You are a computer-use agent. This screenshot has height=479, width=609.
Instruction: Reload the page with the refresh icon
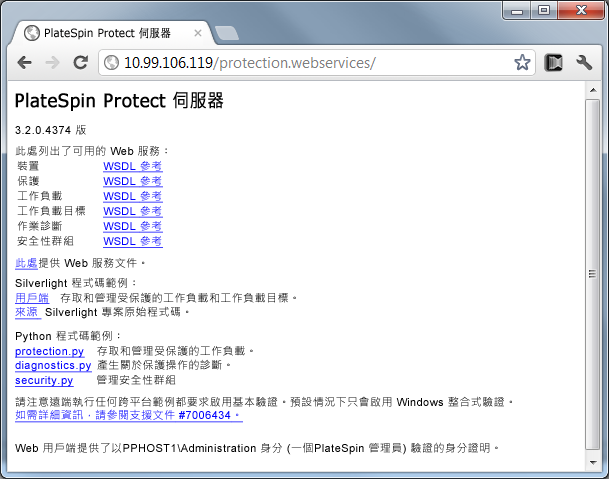pos(81,63)
